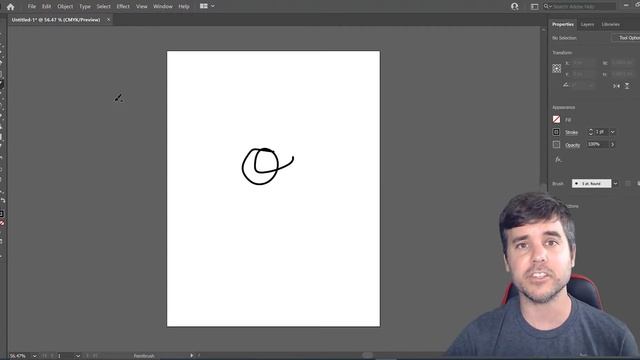
Task: Expand the Opacity slider arrow
Action: pyautogui.click(x=613, y=144)
